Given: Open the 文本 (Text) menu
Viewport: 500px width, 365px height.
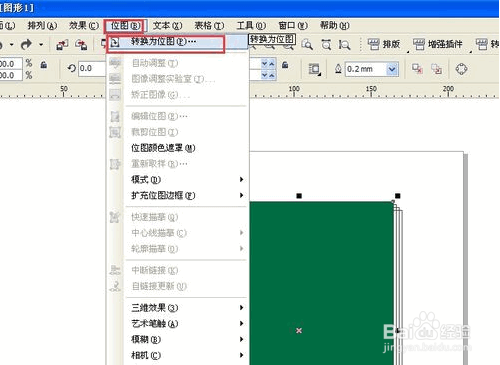Looking at the screenshot, I should [x=167, y=25].
